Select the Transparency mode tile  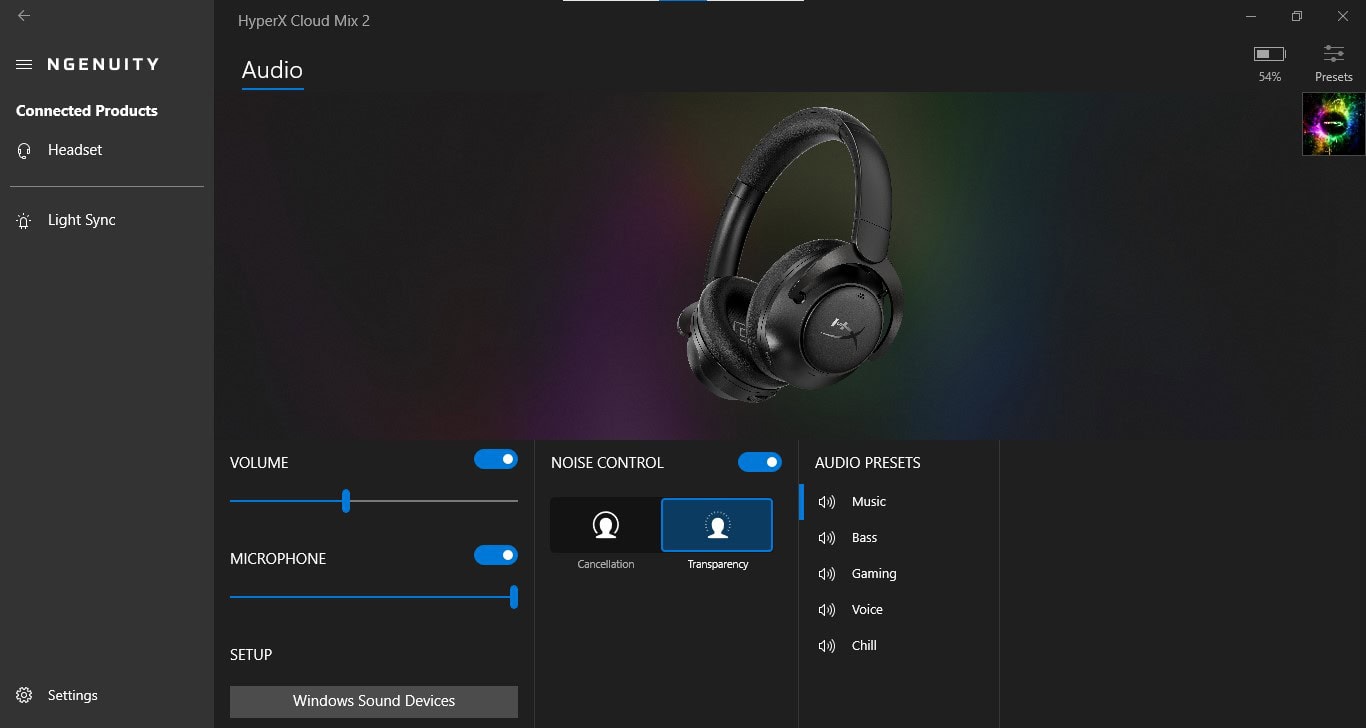click(x=717, y=525)
